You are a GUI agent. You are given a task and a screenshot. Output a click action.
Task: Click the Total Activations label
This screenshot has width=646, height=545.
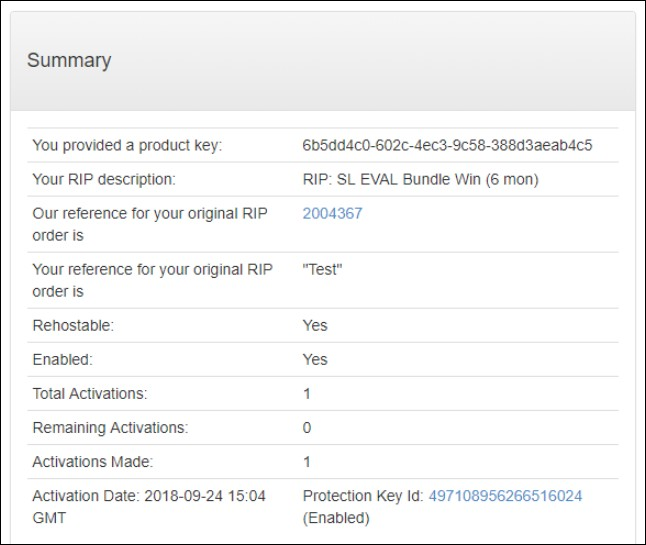[x=89, y=393]
